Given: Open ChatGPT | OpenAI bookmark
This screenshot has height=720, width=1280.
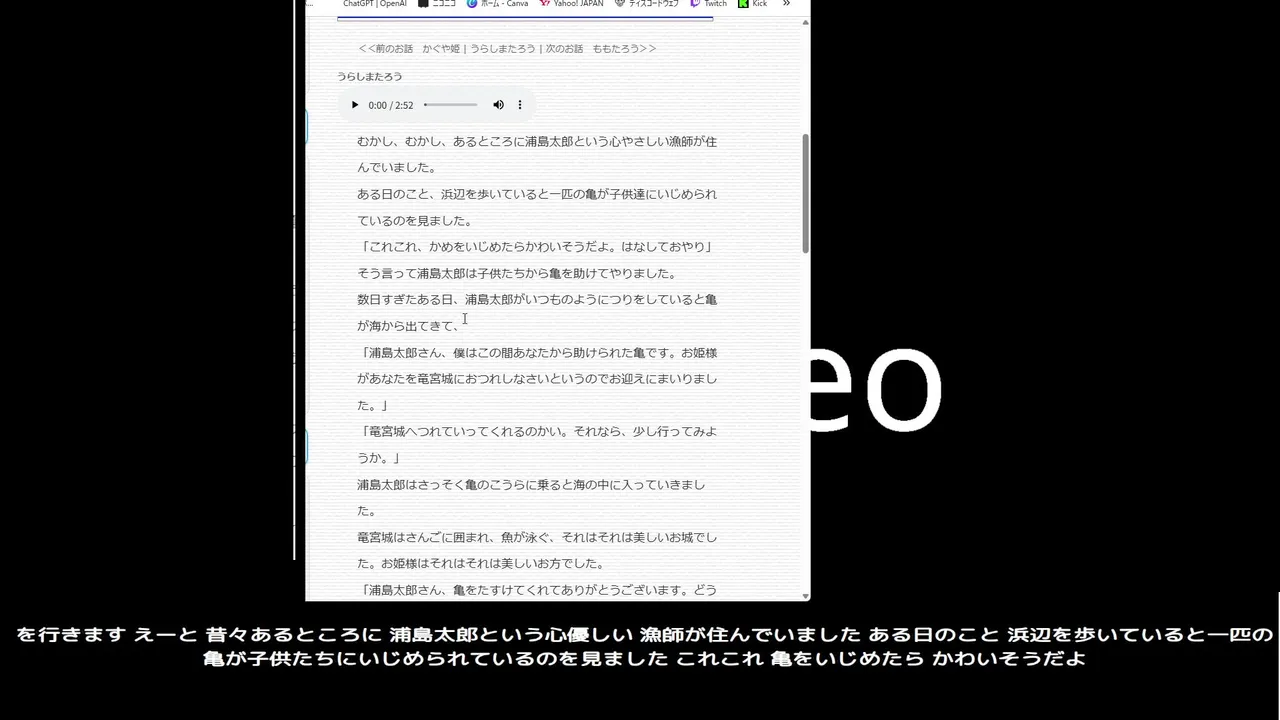Looking at the screenshot, I should [x=374, y=4].
